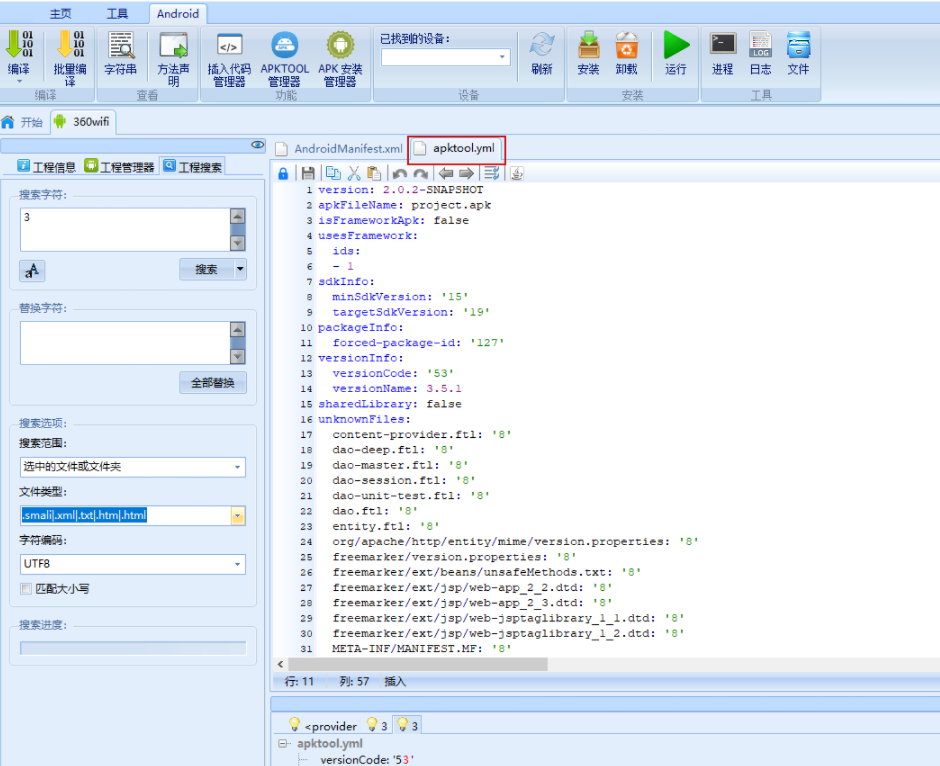Open the 文件 file manager icon
The width and height of the screenshot is (940, 766).
click(799, 44)
